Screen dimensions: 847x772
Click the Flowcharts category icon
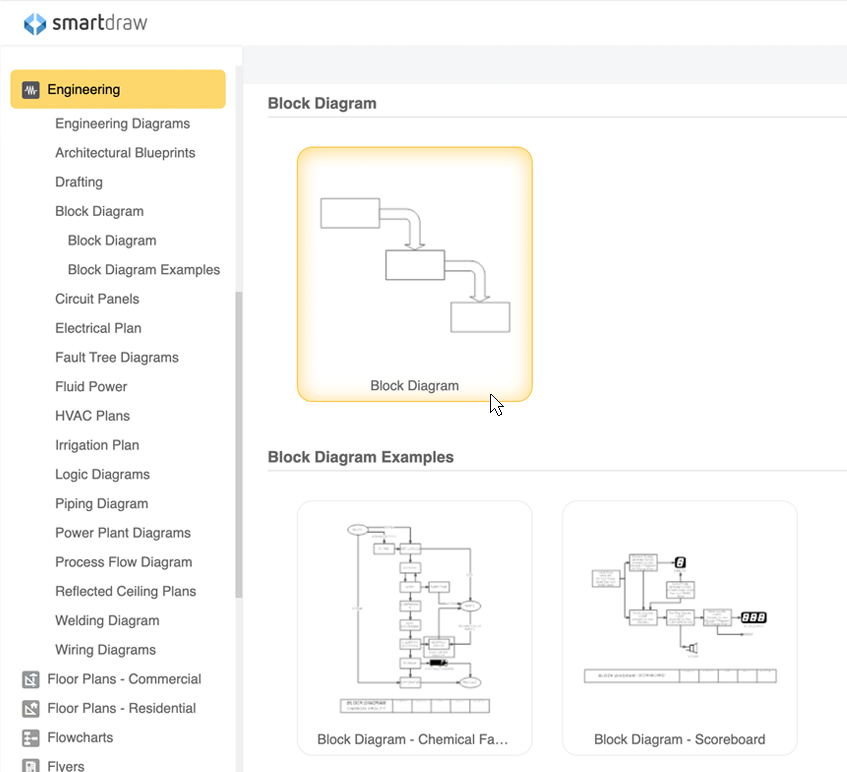click(x=31, y=737)
